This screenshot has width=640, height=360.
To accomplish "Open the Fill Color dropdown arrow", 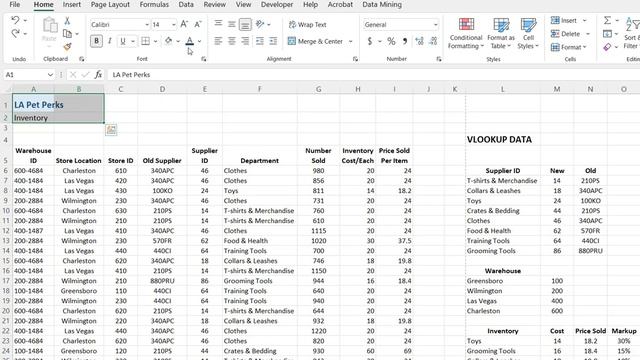I will (178, 41).
